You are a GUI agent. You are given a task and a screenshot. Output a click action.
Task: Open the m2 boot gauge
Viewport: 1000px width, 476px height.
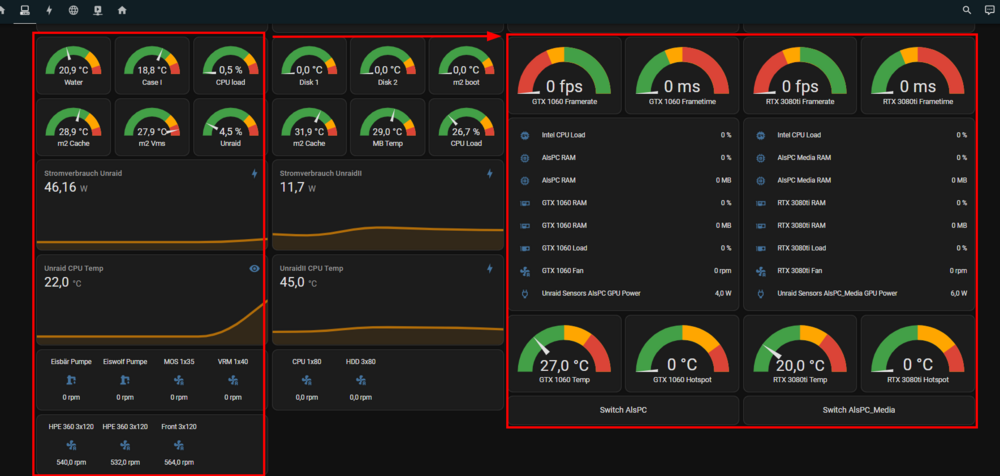click(x=466, y=65)
